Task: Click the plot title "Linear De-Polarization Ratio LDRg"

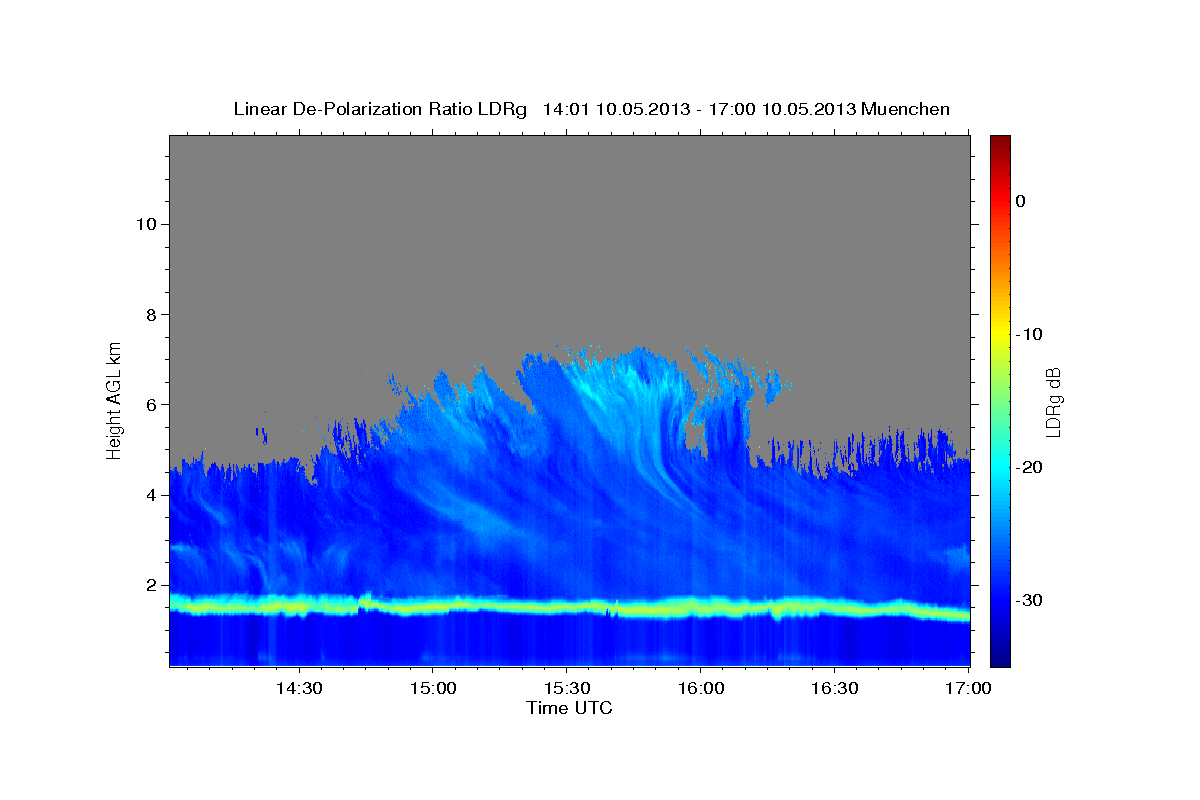Action: (379, 109)
